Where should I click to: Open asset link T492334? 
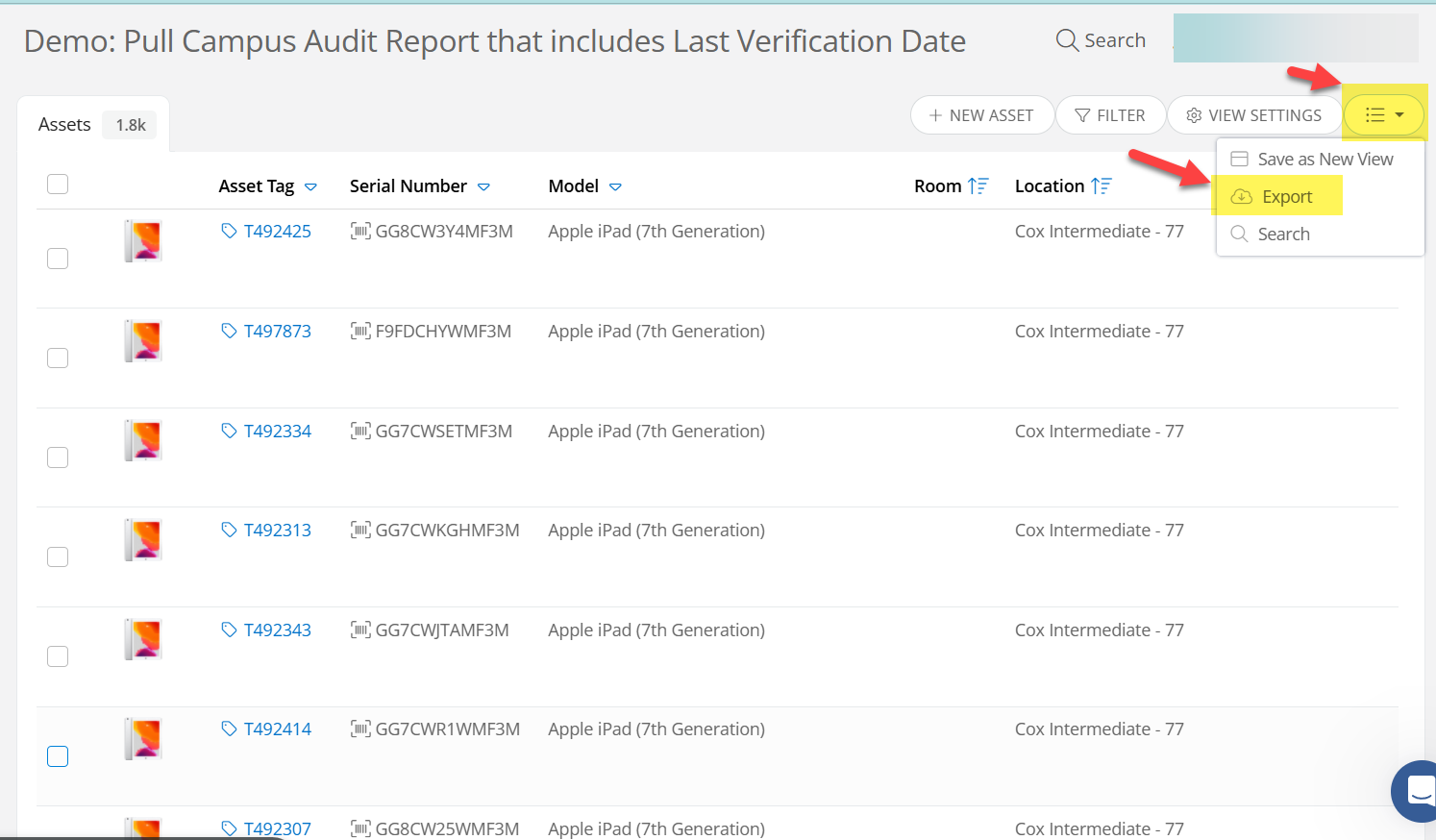[x=277, y=432]
